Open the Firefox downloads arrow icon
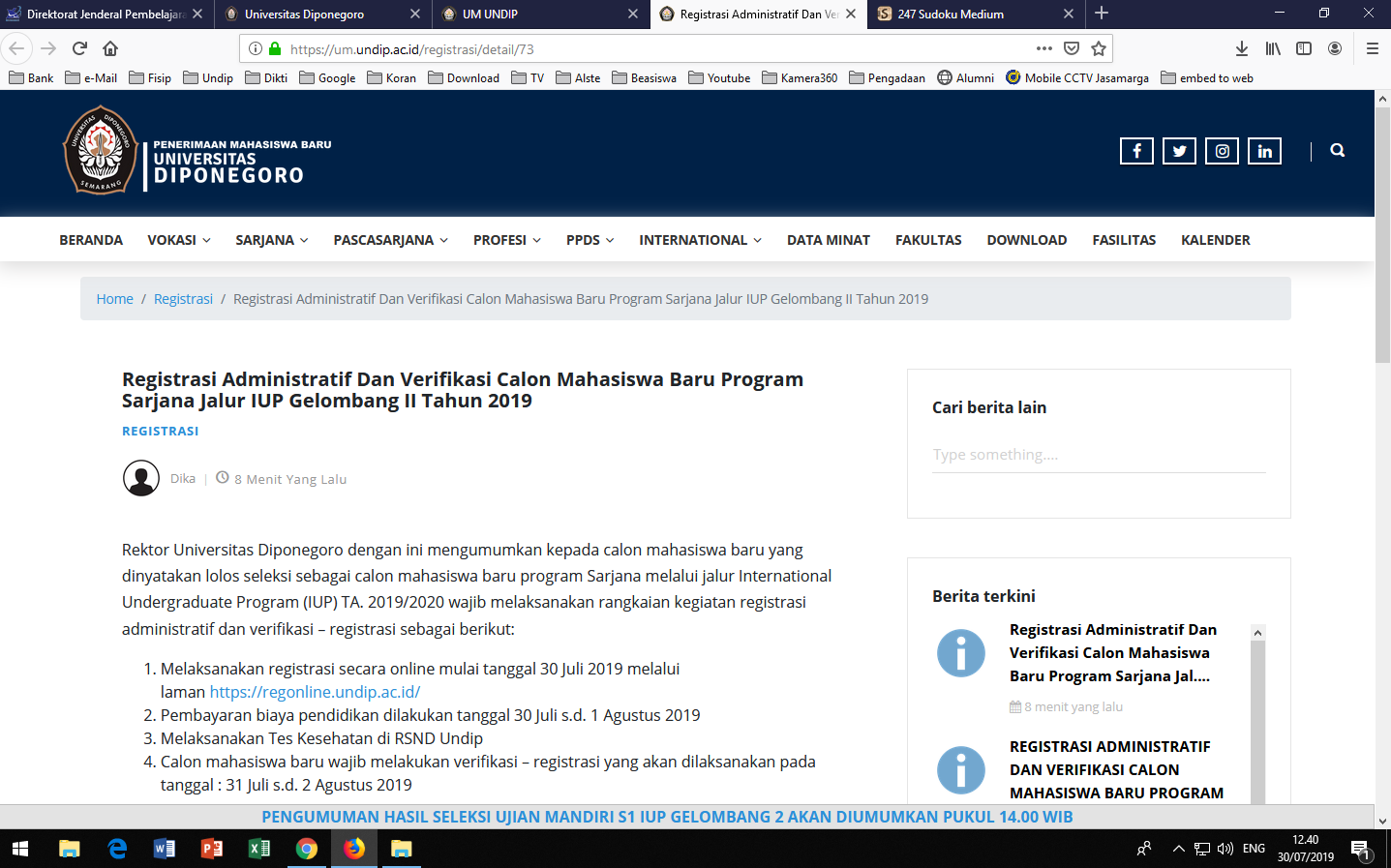 (1242, 48)
